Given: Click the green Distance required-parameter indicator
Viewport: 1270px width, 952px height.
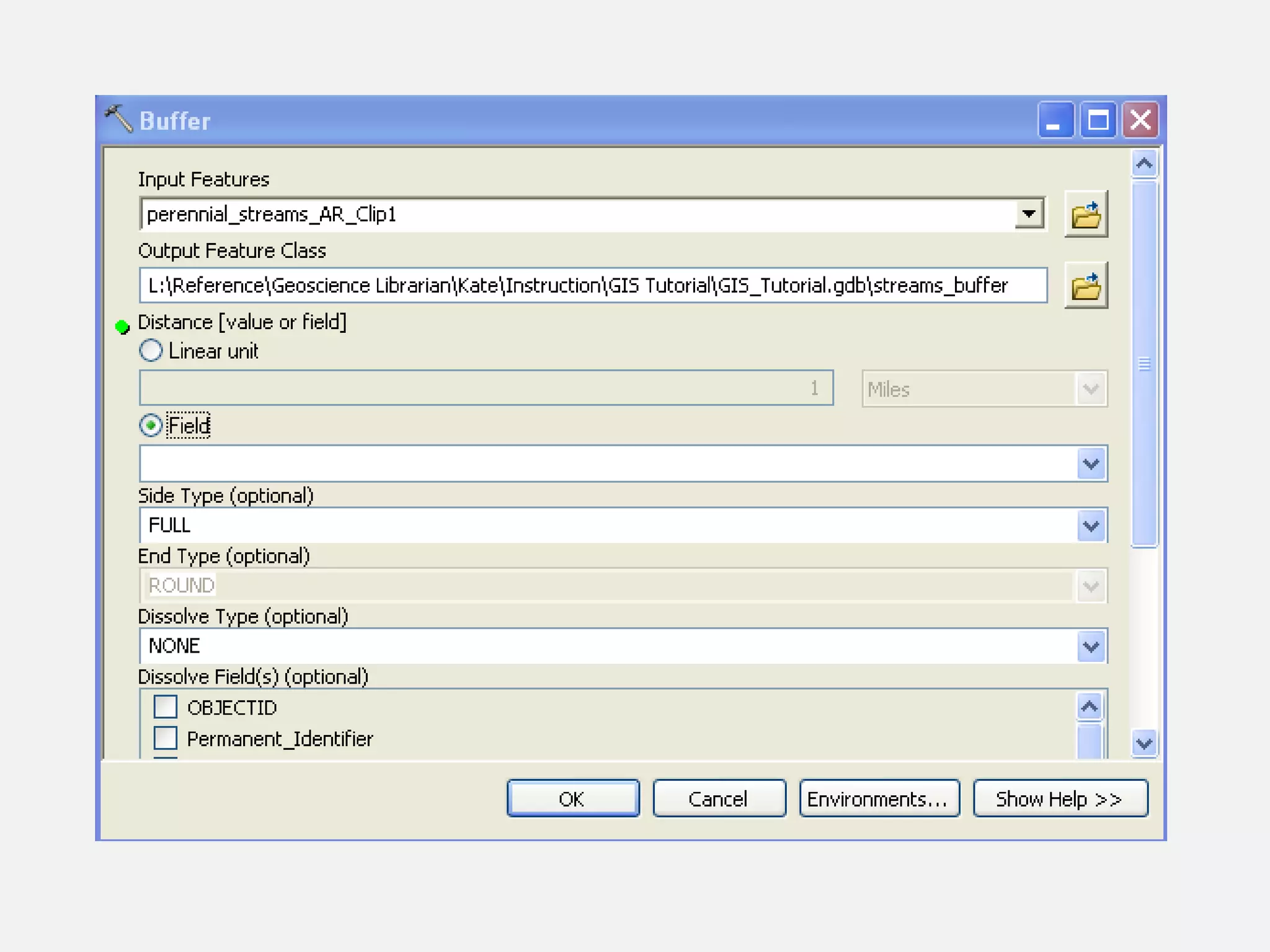Looking at the screenshot, I should [x=122, y=327].
